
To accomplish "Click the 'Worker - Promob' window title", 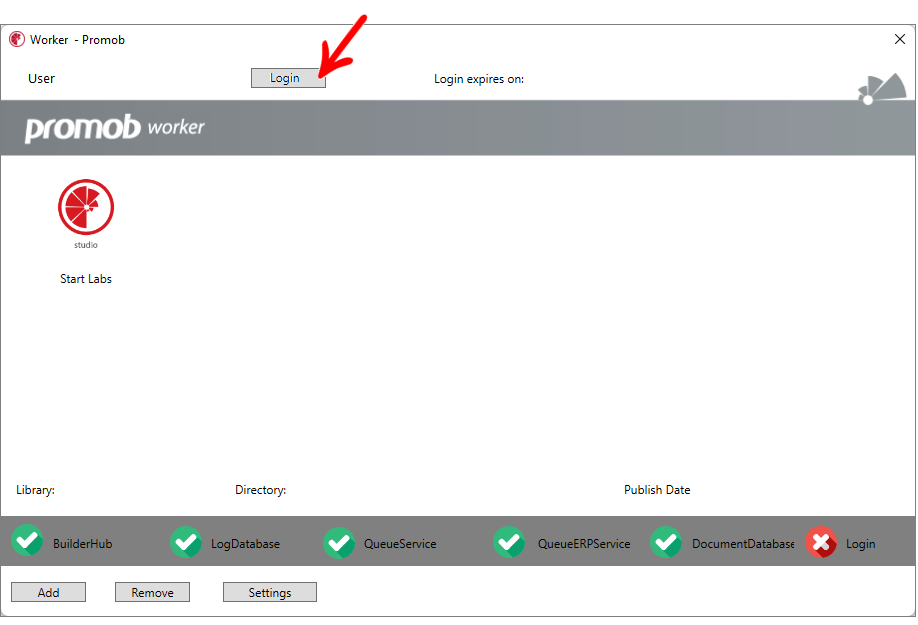I will (x=77, y=40).
